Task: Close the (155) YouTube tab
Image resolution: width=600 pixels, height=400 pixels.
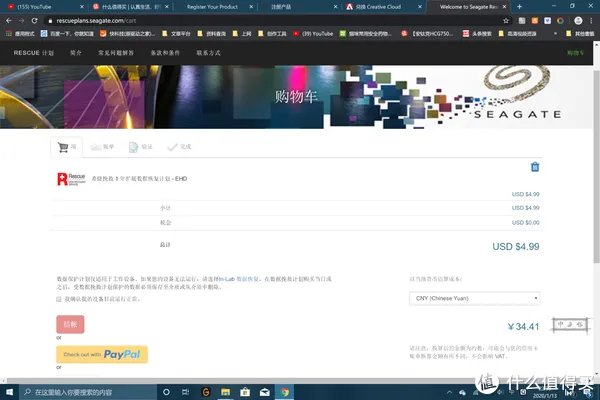Action: click(82, 7)
